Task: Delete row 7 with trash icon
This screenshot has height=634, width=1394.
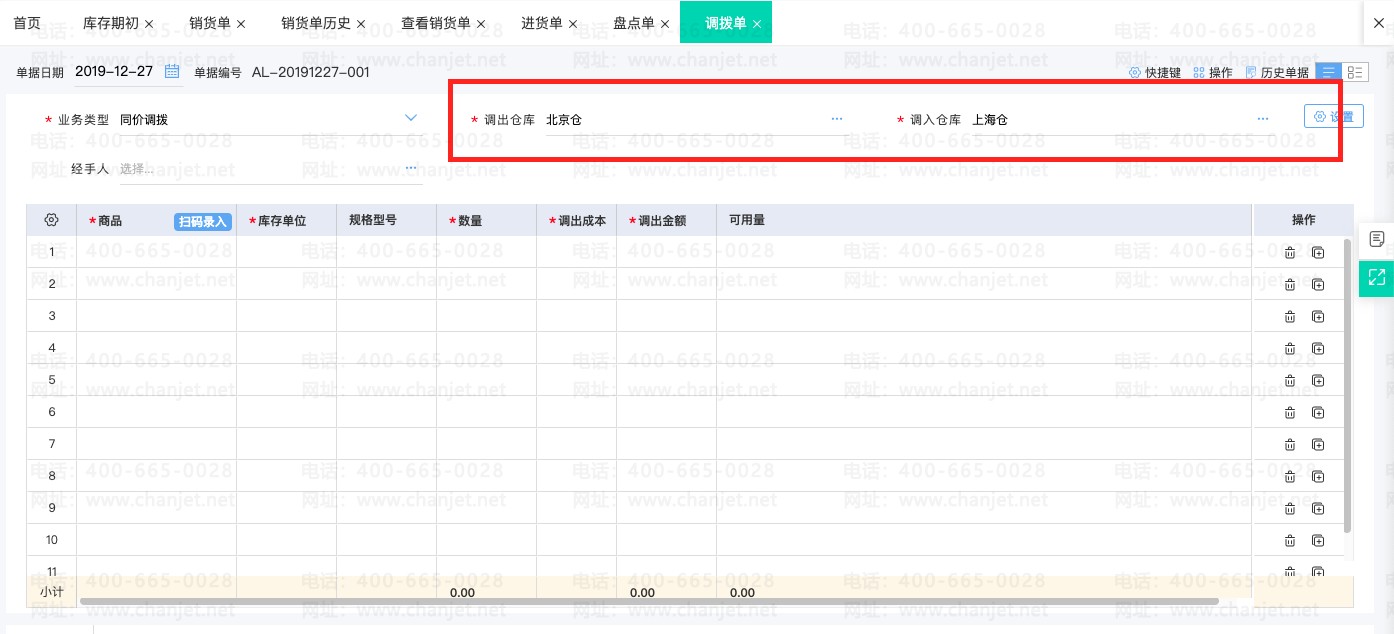Action: (1290, 445)
